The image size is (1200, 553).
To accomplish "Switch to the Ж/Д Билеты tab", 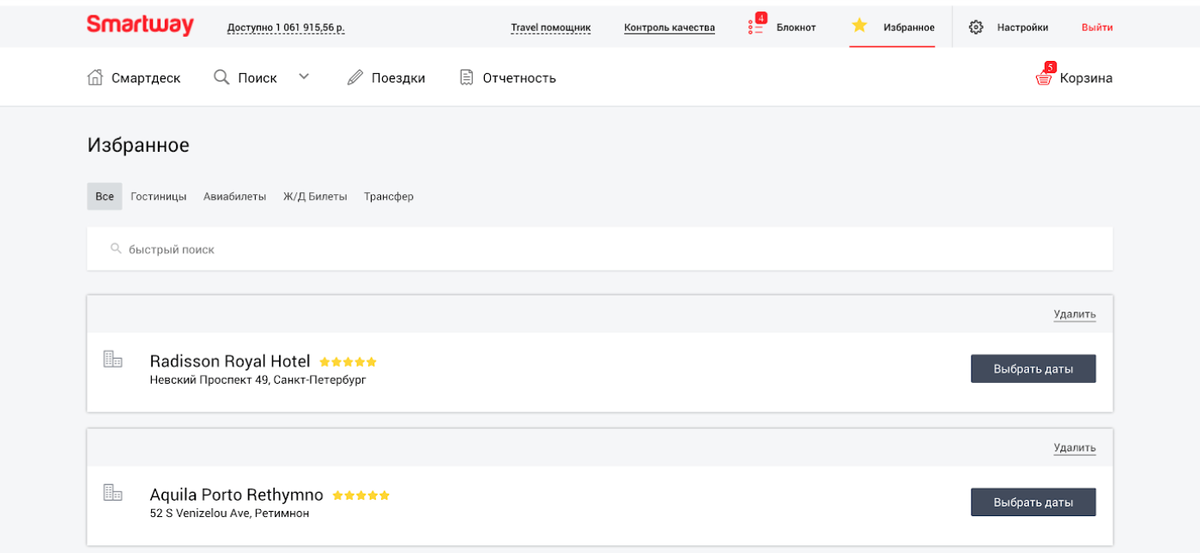I will (315, 197).
